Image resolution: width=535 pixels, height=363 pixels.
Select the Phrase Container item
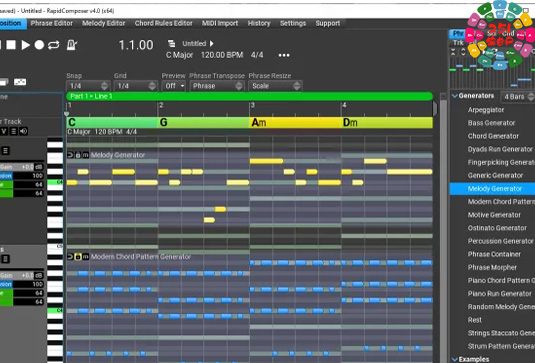(494, 254)
